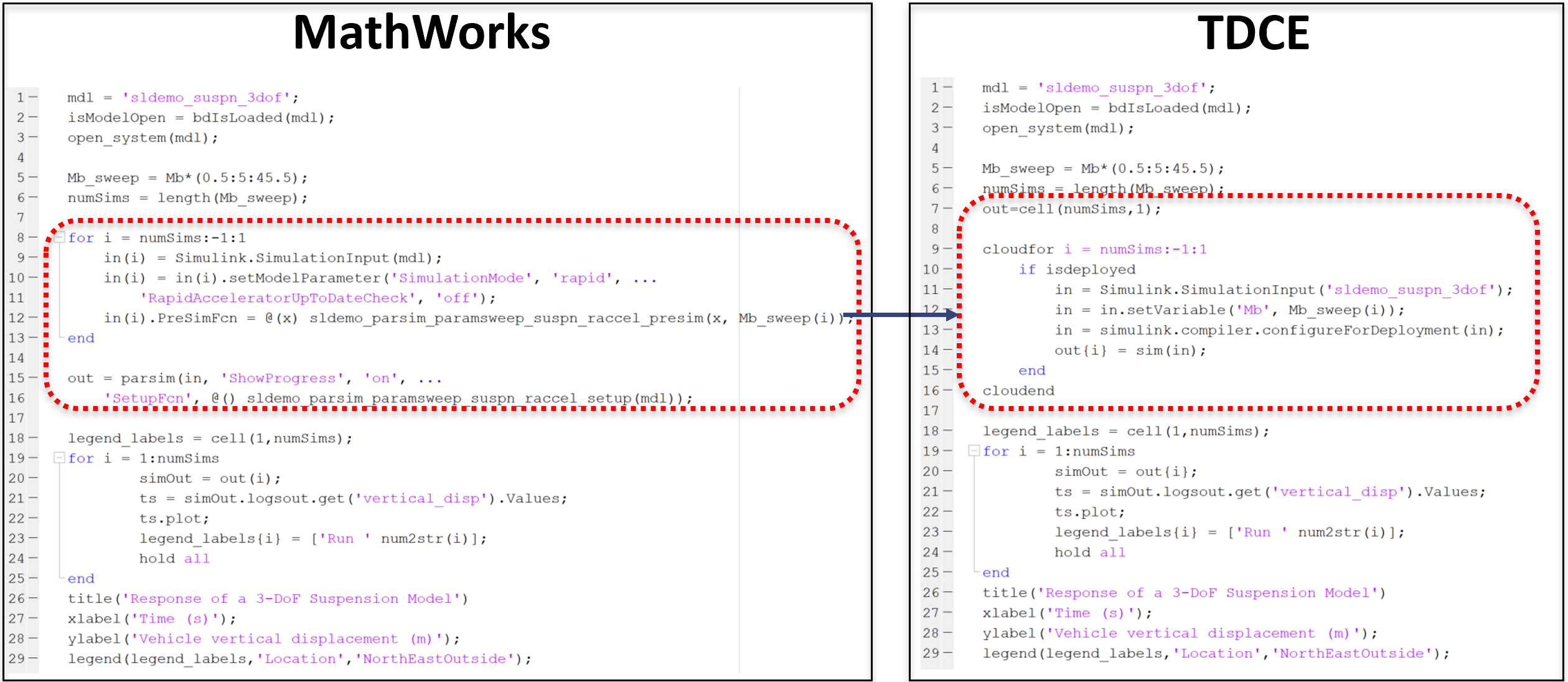Click the cloudfor keyword in TDCE code
Viewport: 1568px width, 682px height.
click(1018, 249)
